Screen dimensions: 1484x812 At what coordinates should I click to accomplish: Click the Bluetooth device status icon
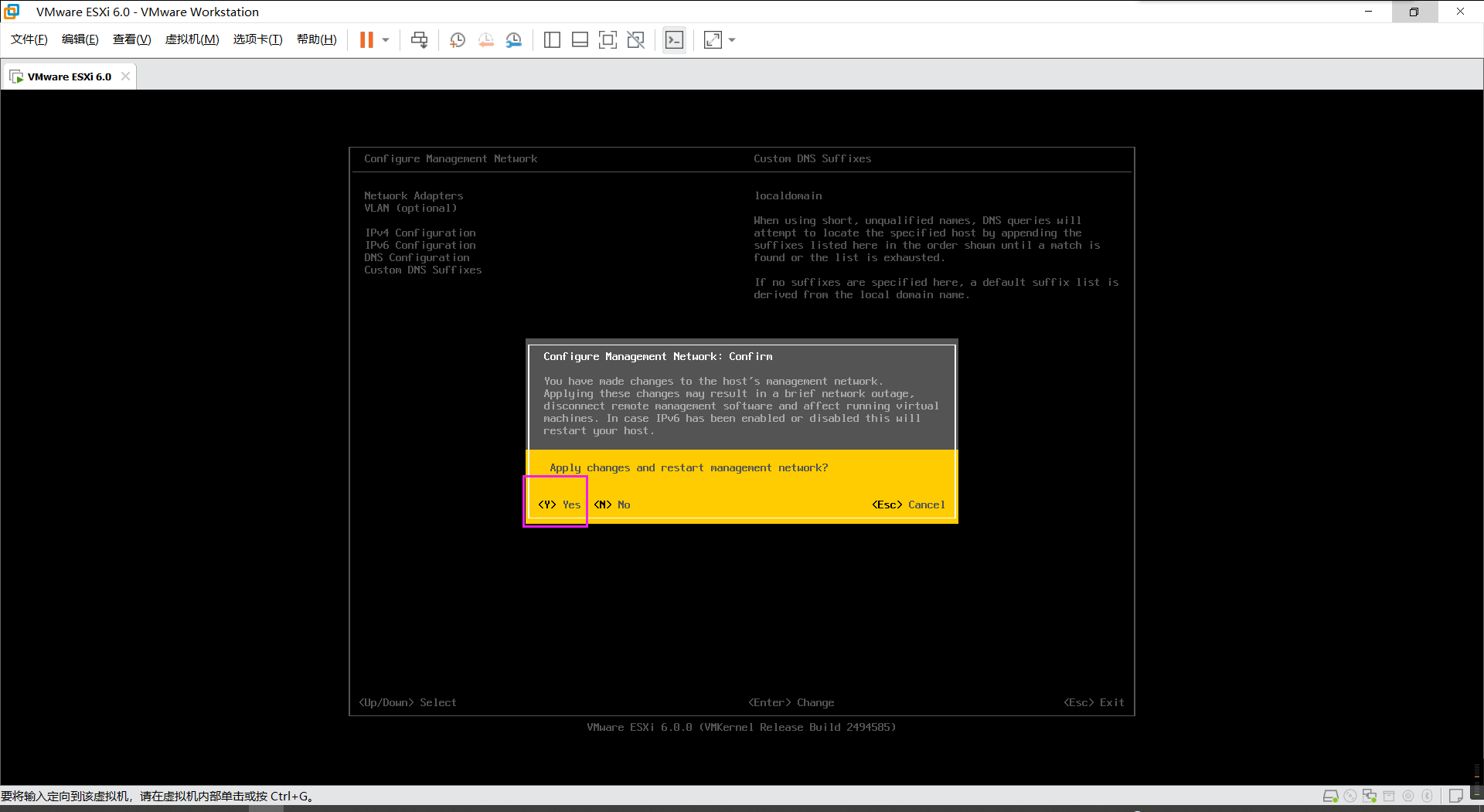pyautogui.click(x=1428, y=796)
